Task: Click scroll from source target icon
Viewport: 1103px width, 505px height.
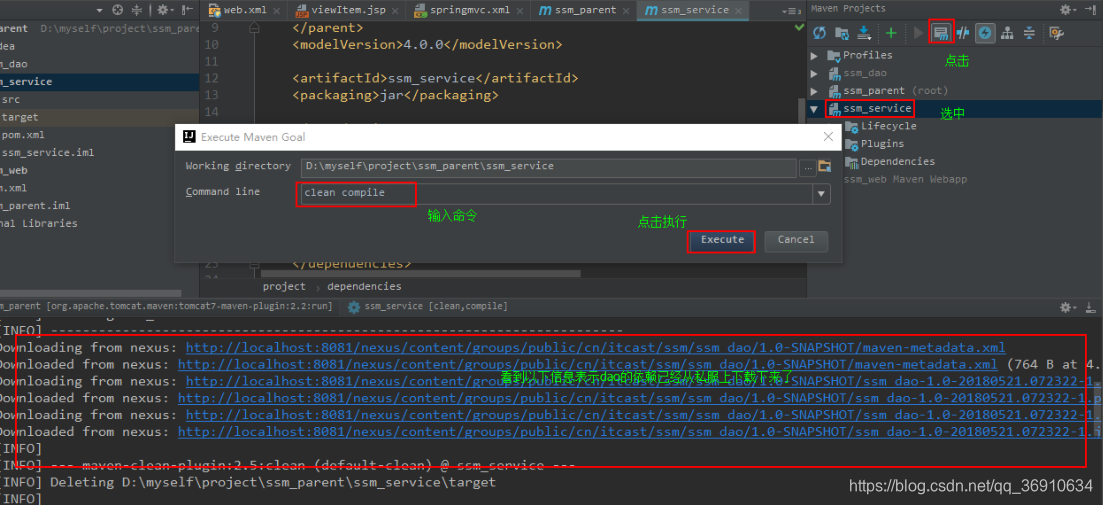Action: click(x=117, y=10)
